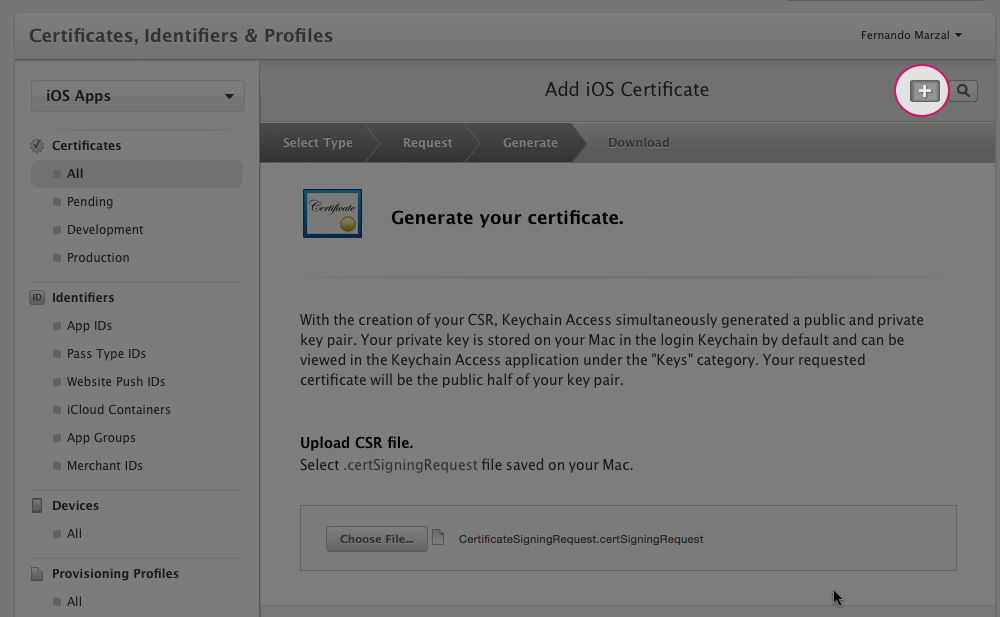Screen dimensions: 1000x617
Task: Click the Identifiers ID badge icon
Action: click(x=37, y=297)
